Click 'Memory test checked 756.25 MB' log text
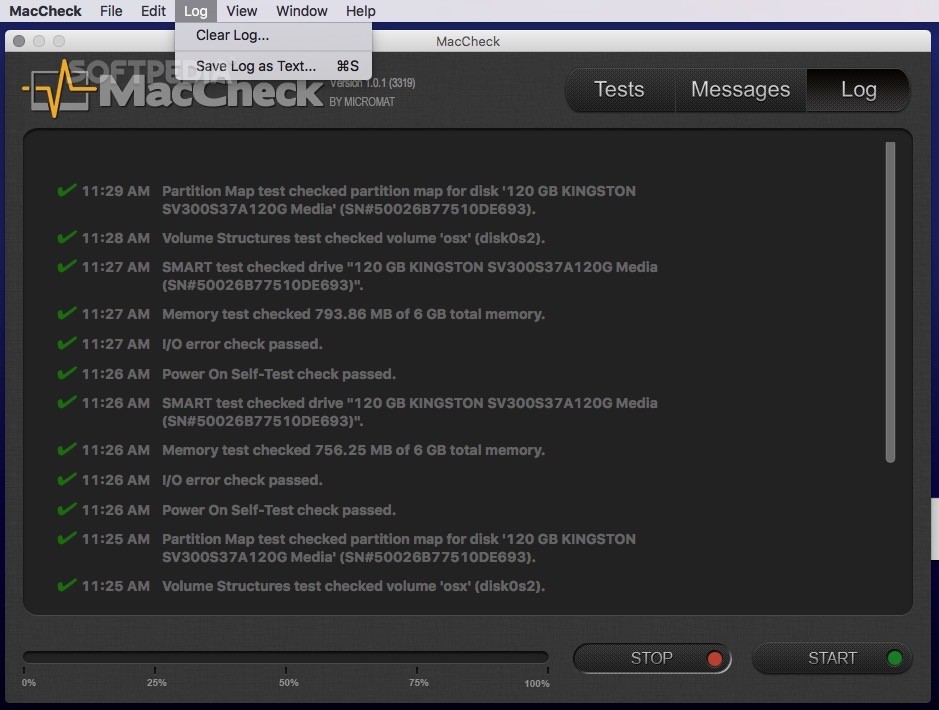The width and height of the screenshot is (939, 710). click(353, 450)
